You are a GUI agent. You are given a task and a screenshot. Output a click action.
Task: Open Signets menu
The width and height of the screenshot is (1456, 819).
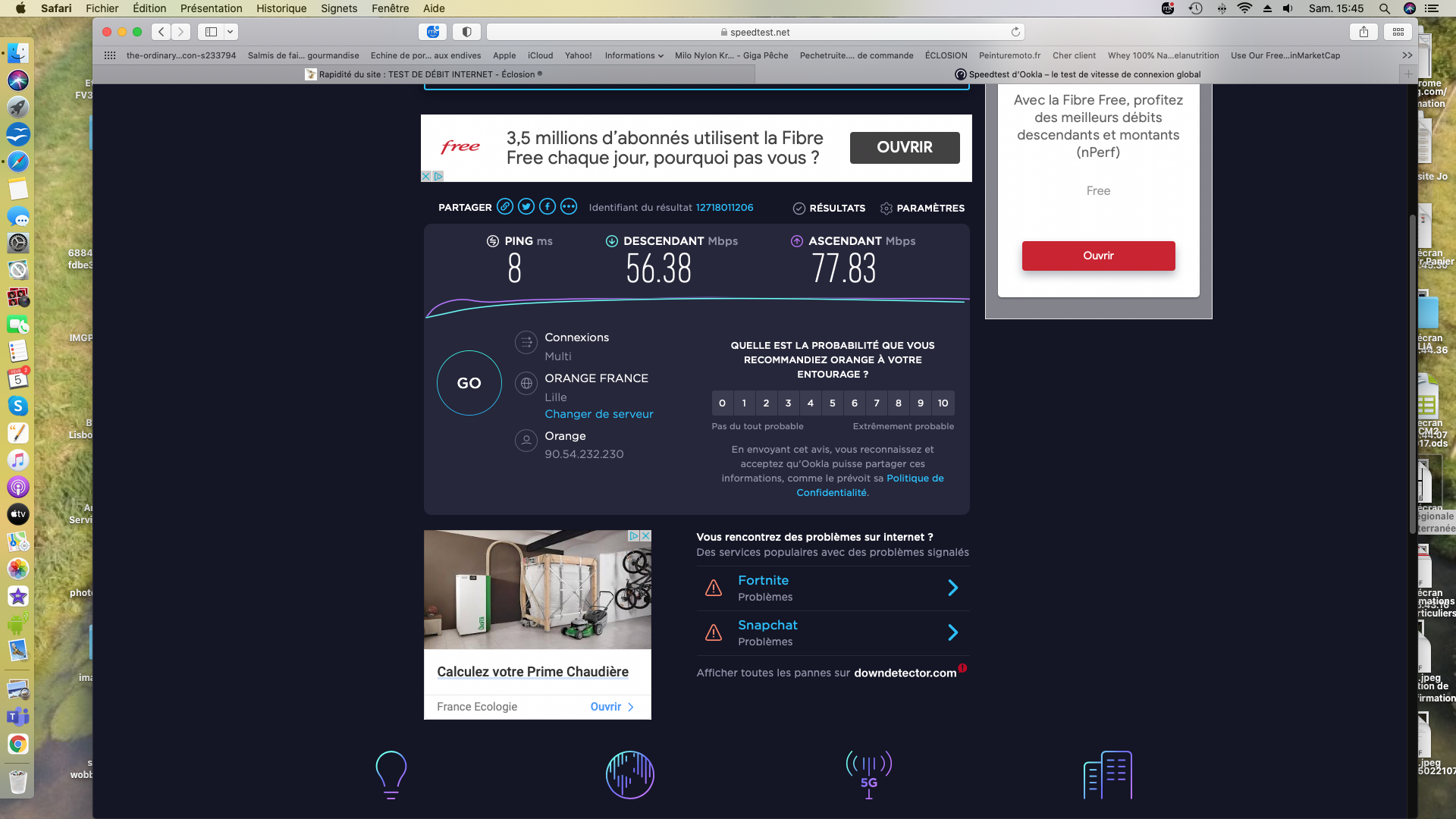click(x=339, y=8)
